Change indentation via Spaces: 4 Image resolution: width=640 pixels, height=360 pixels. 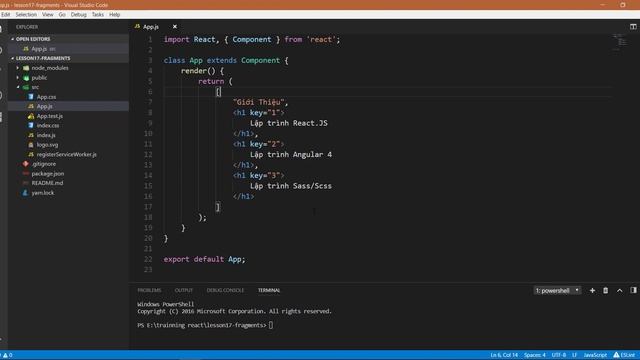535,355
